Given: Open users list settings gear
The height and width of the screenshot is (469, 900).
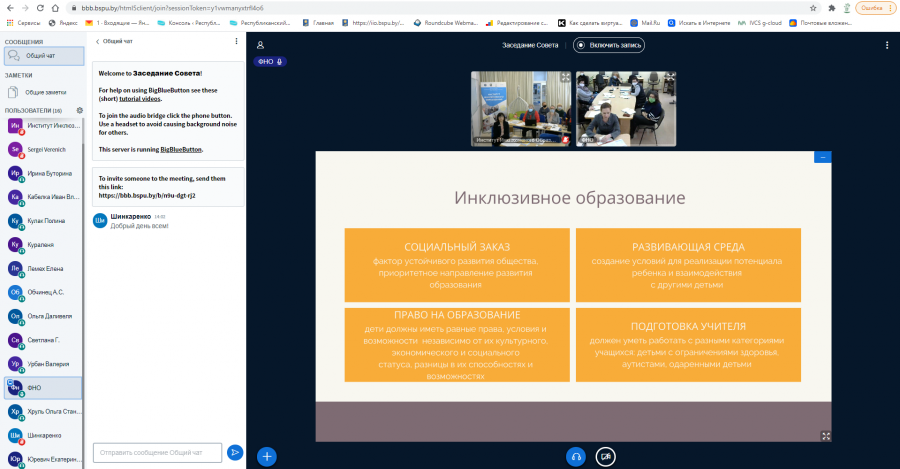Looking at the screenshot, I should click(x=80, y=110).
